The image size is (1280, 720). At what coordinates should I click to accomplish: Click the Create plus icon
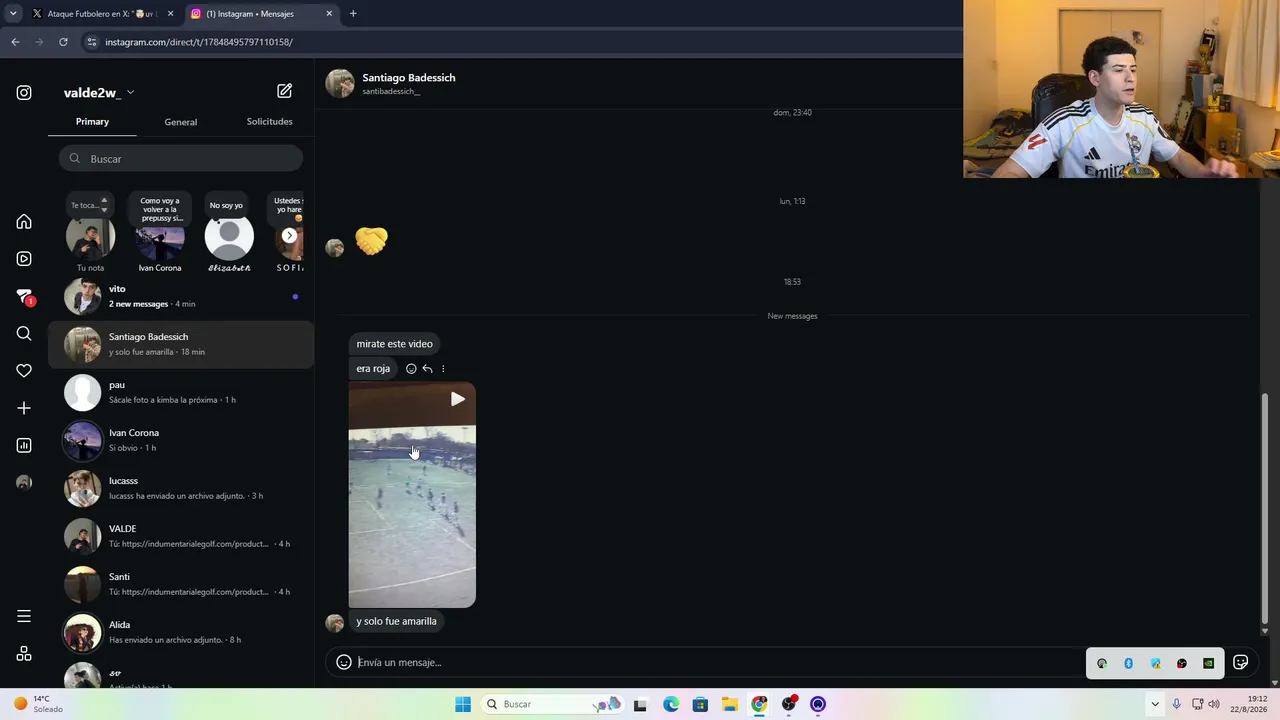[24, 408]
